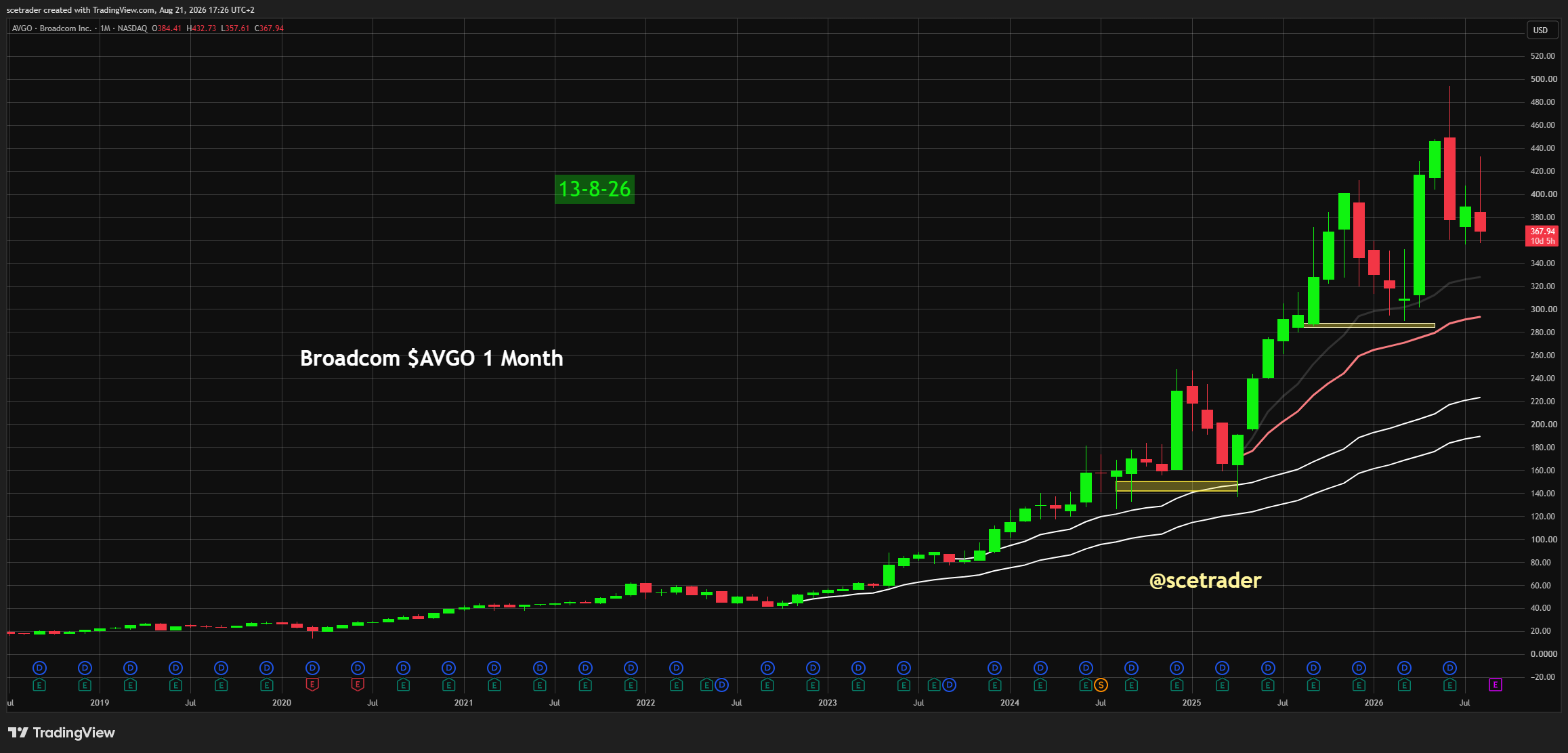Click the 300.00 price axis label
This screenshot has width=1568, height=753.
tap(1544, 309)
